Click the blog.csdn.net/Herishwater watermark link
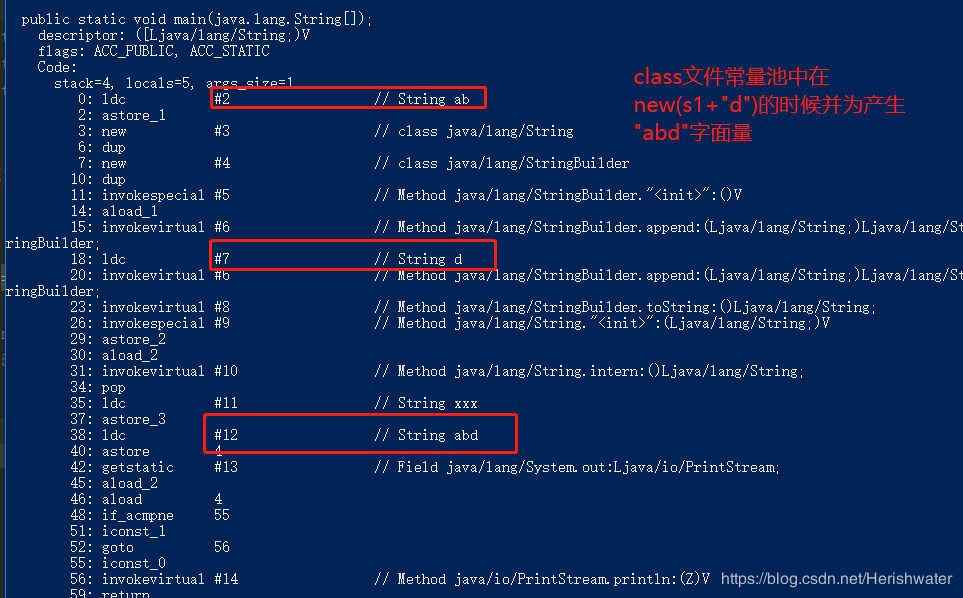 pyautogui.click(x=836, y=578)
